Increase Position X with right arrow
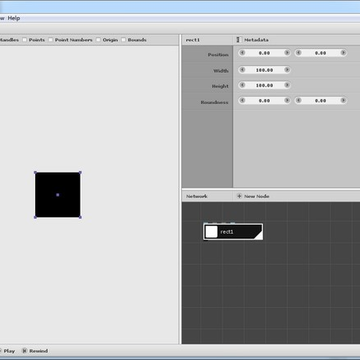 click(x=286, y=53)
